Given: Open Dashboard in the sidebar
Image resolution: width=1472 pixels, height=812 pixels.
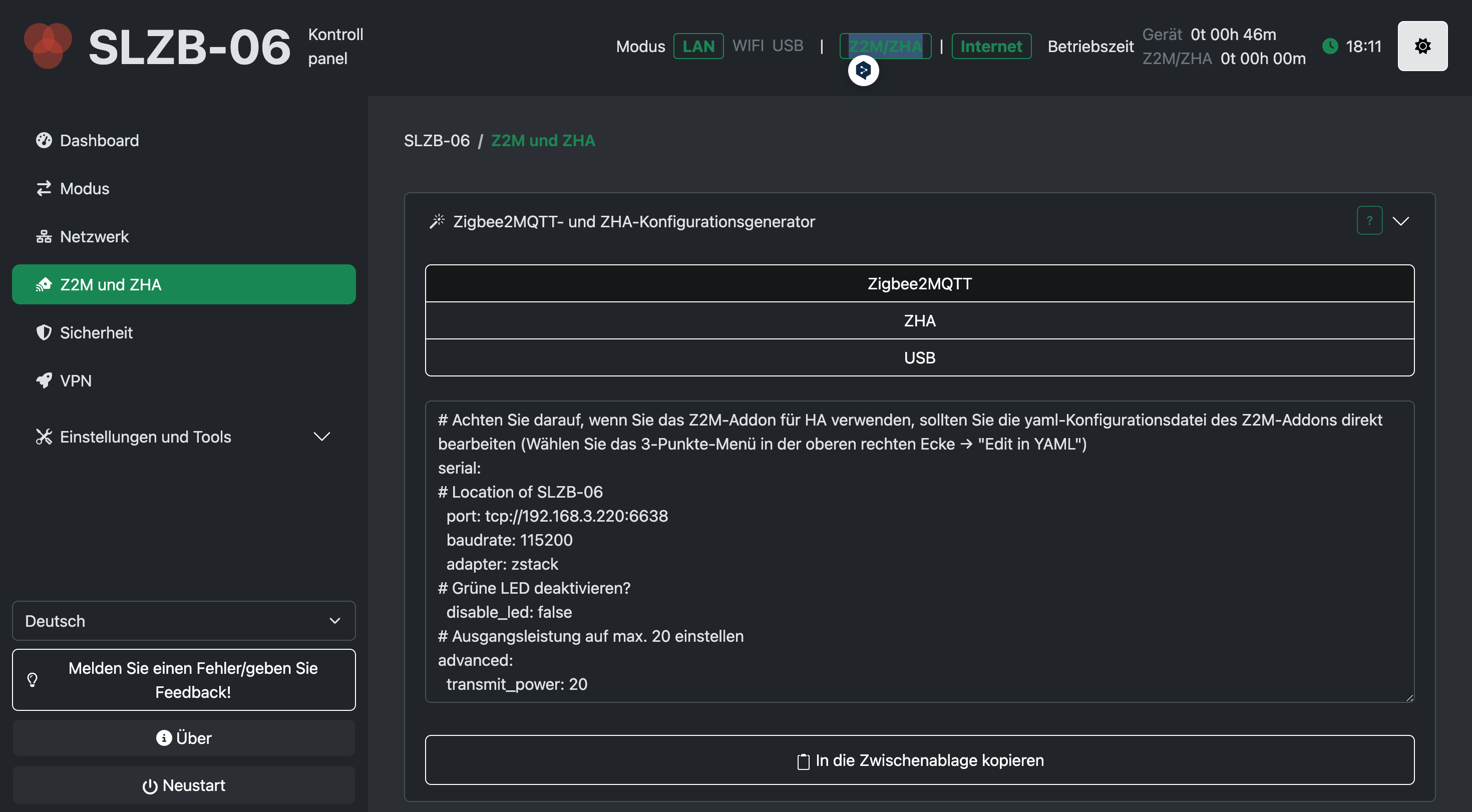Looking at the screenshot, I should 184,141.
